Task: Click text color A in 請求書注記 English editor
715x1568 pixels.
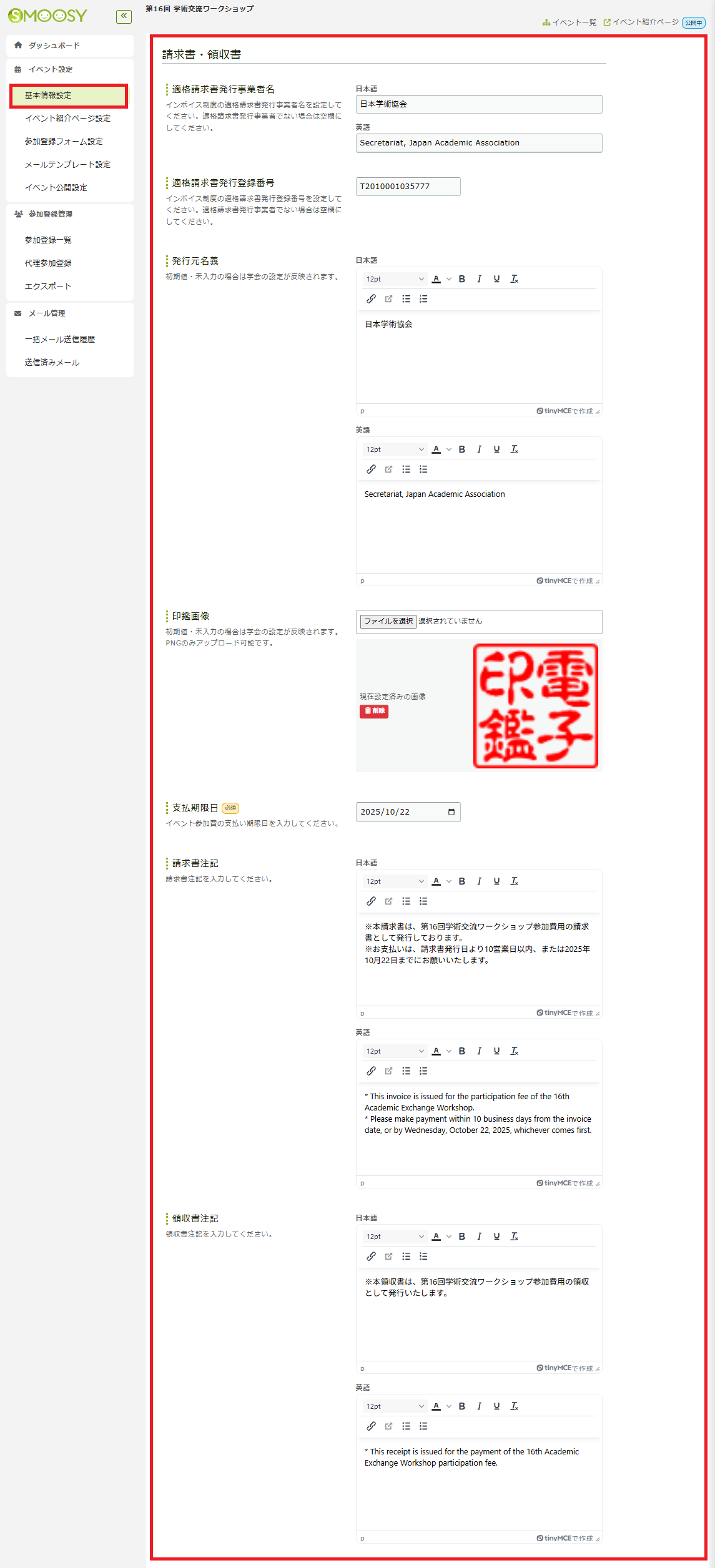Action: (436, 1051)
